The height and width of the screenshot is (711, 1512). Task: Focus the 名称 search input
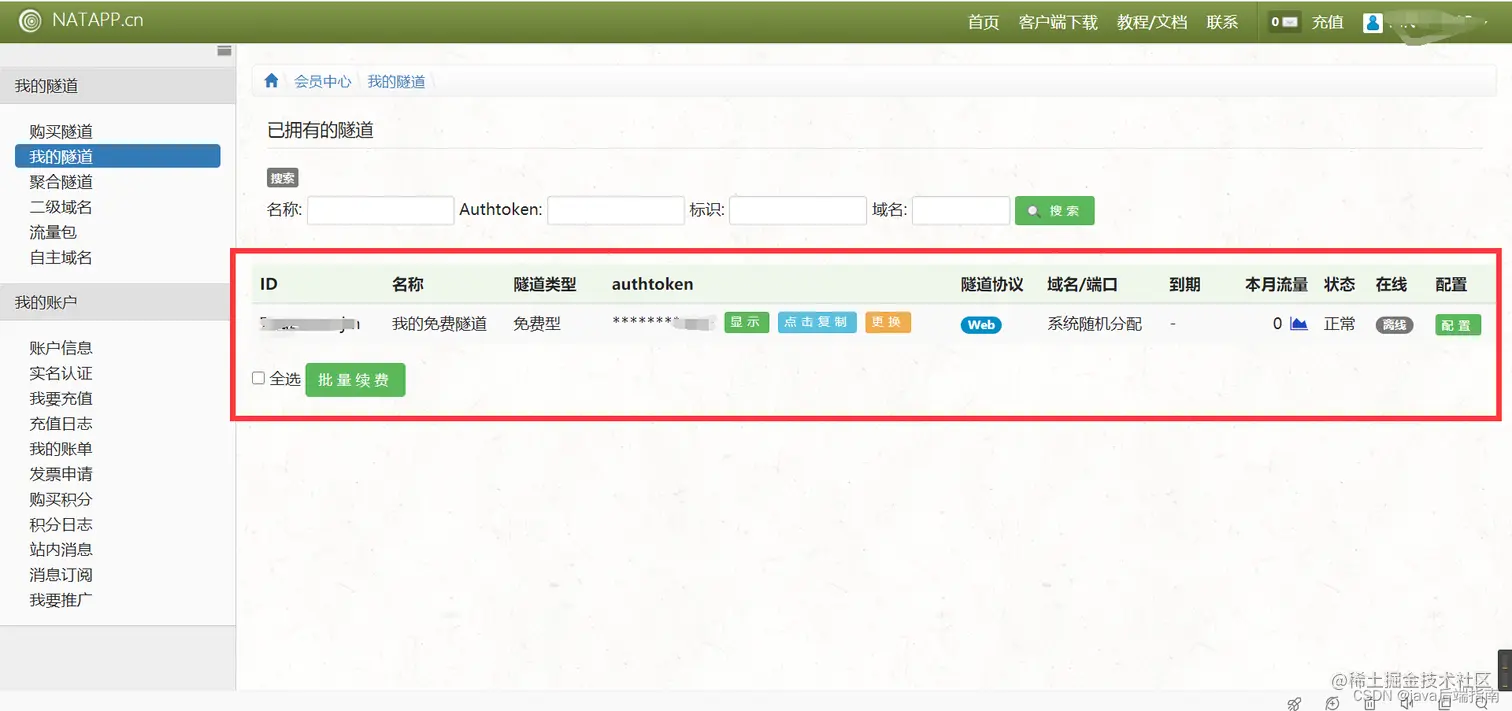381,210
